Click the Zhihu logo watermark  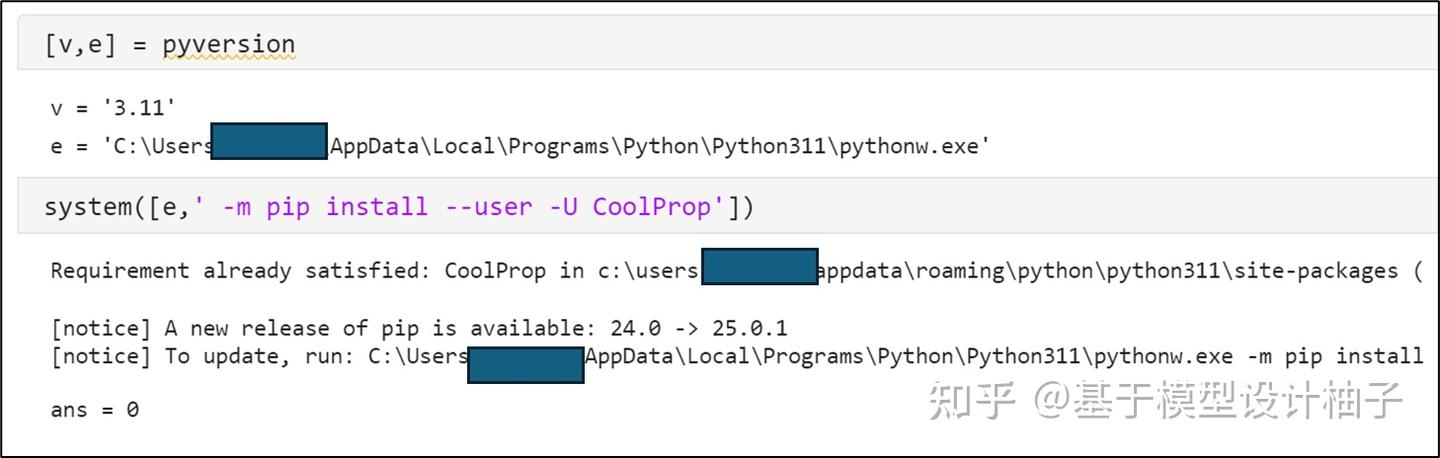coord(972,400)
